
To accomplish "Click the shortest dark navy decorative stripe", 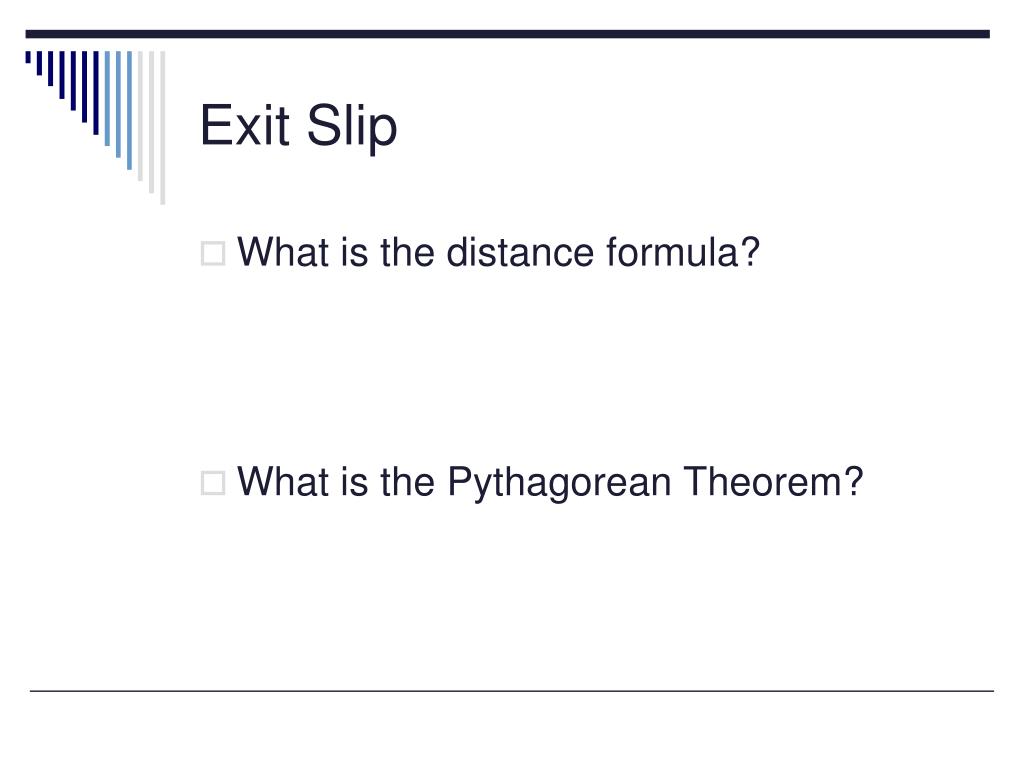I will tap(28, 57).
